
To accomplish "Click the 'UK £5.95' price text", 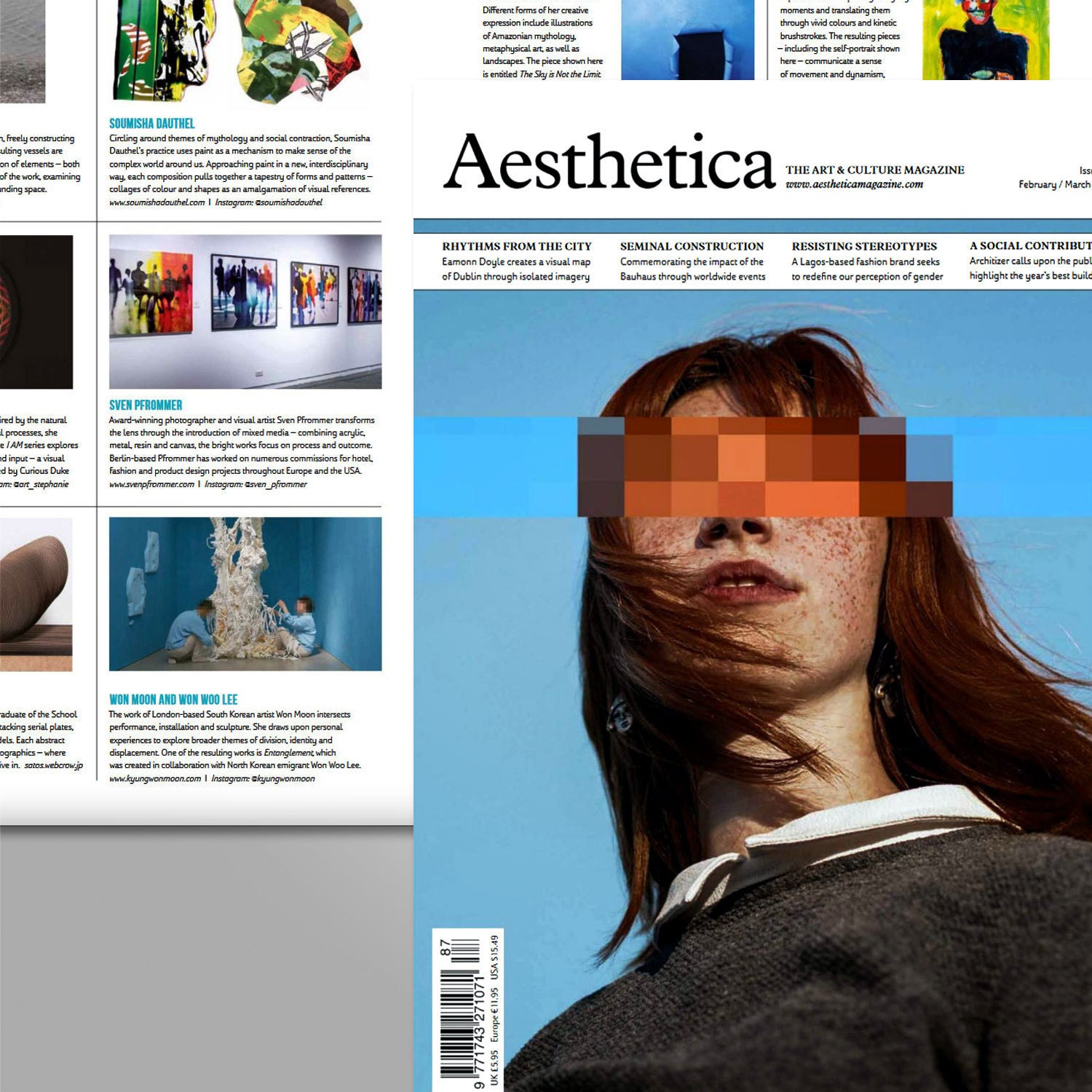I will point(495,1068).
